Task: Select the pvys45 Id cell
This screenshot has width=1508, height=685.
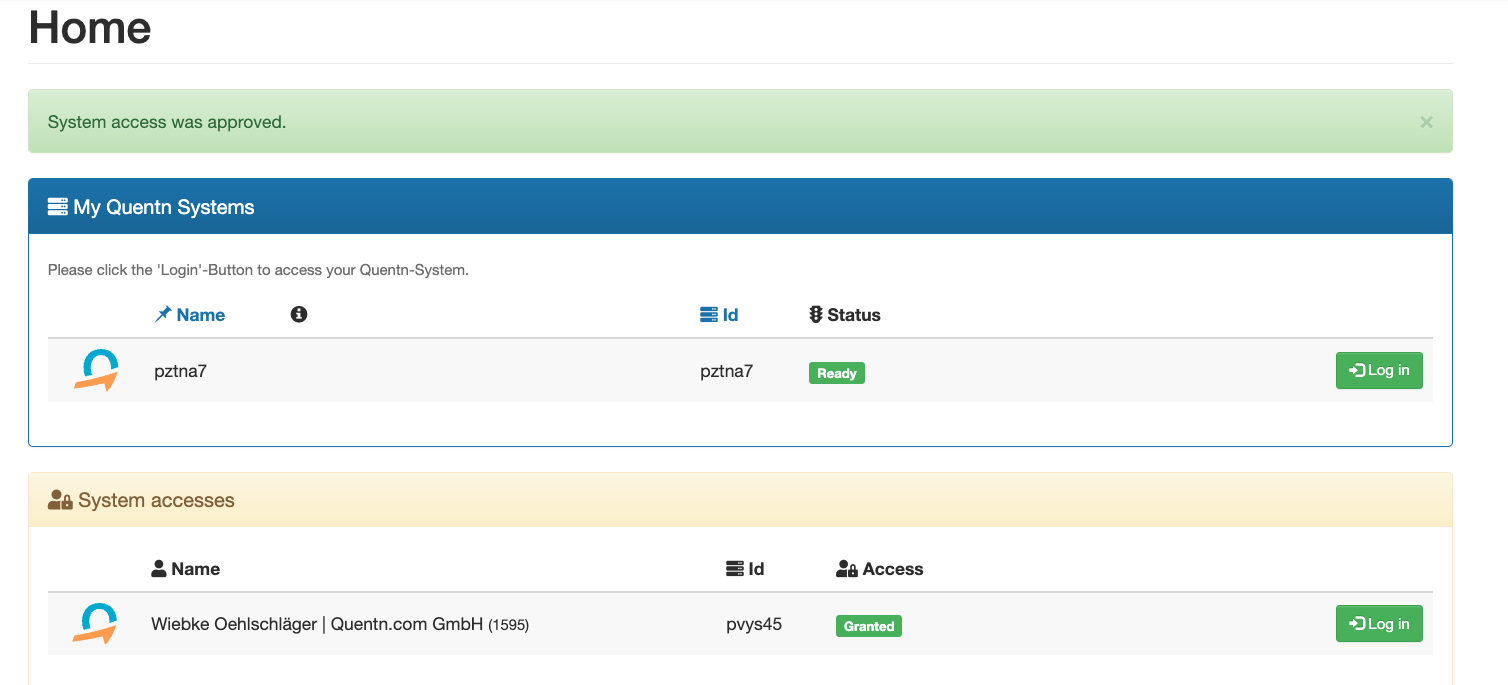Action: 754,624
